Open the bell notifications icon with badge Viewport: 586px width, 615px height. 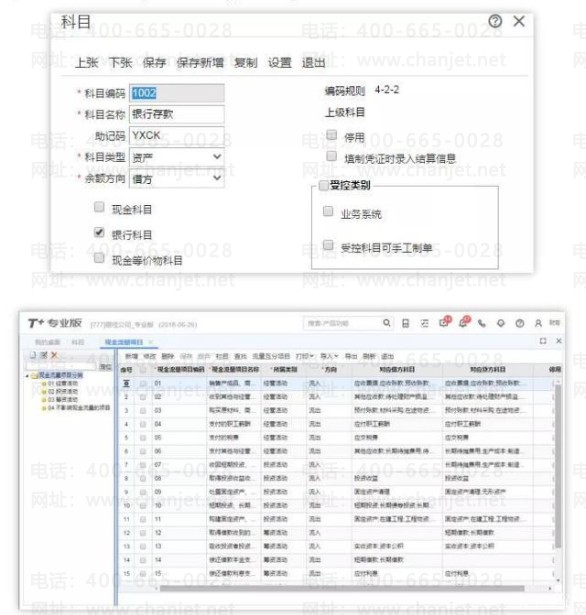pyautogui.click(x=463, y=322)
